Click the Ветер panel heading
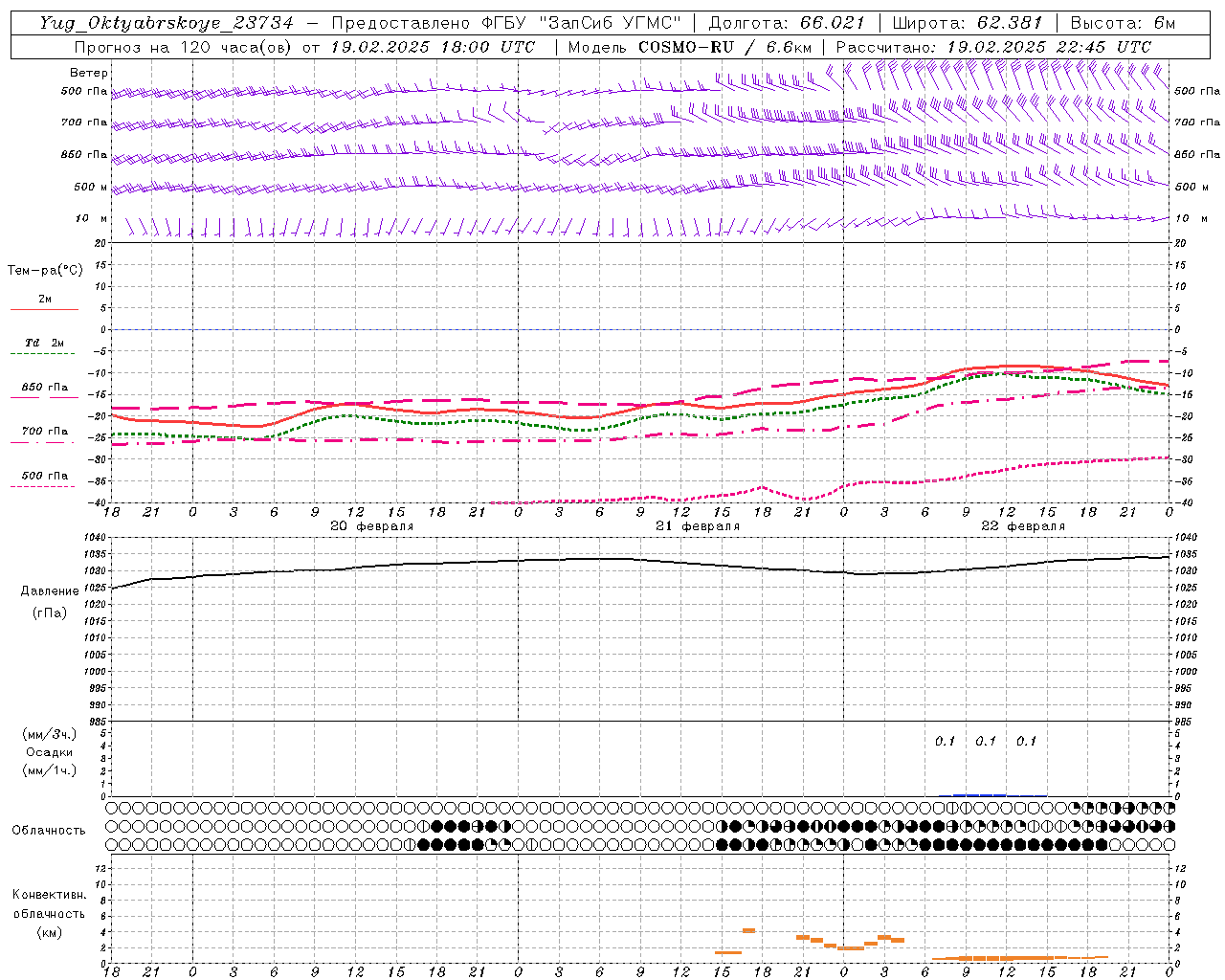The height and width of the screenshot is (980, 1225). tap(88, 73)
